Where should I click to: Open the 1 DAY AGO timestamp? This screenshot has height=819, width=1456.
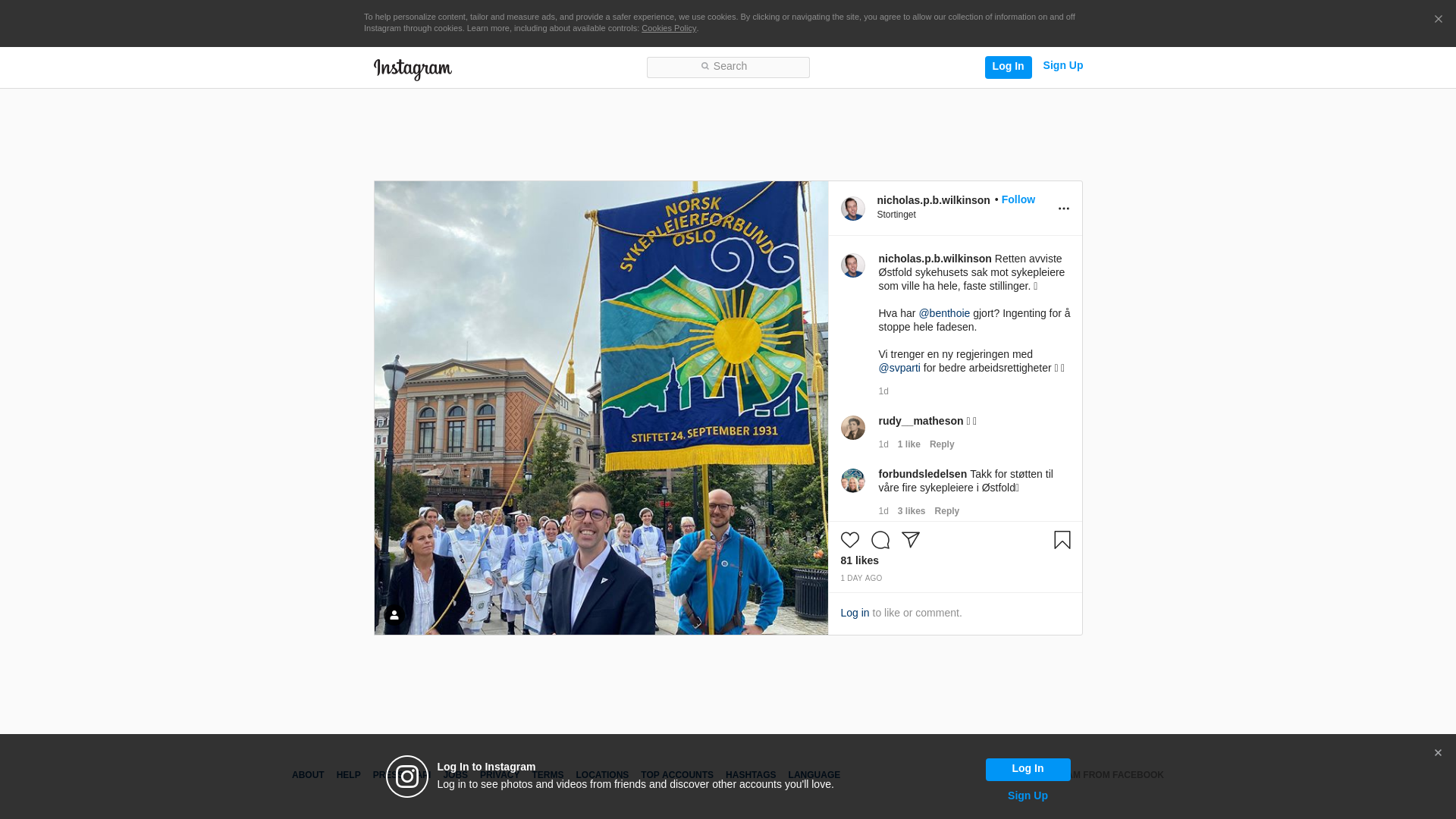[x=861, y=579]
